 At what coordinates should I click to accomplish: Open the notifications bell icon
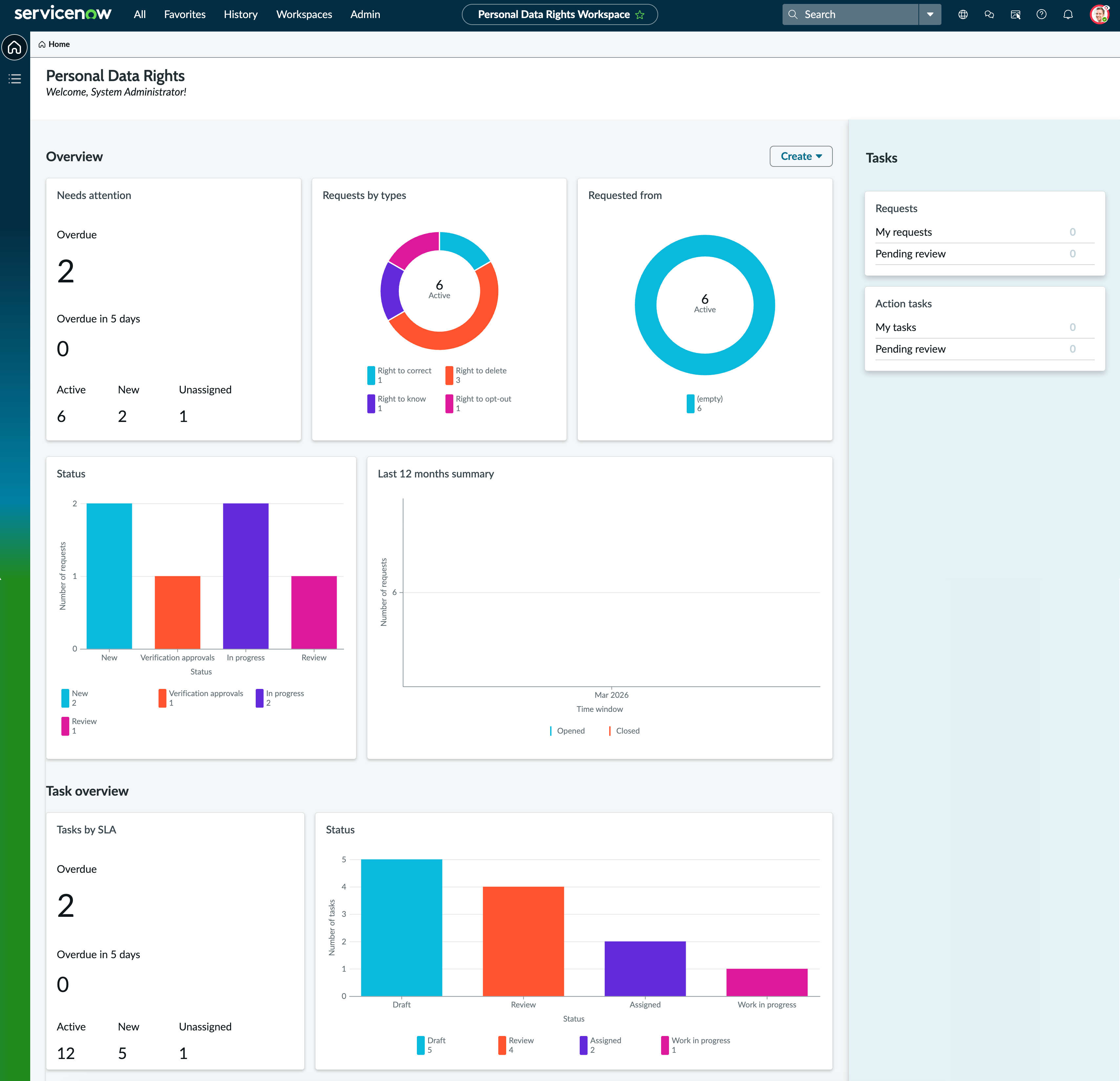1068,14
